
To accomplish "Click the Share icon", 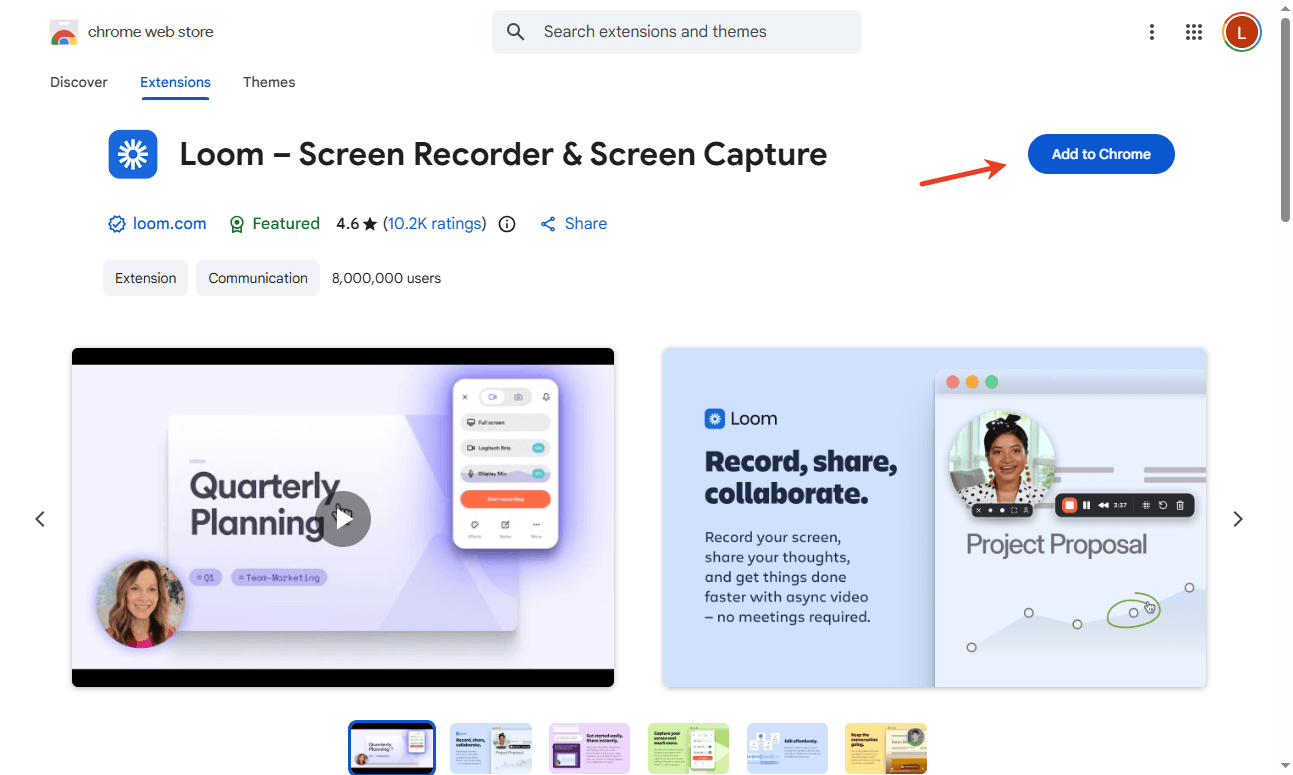I will [x=548, y=224].
